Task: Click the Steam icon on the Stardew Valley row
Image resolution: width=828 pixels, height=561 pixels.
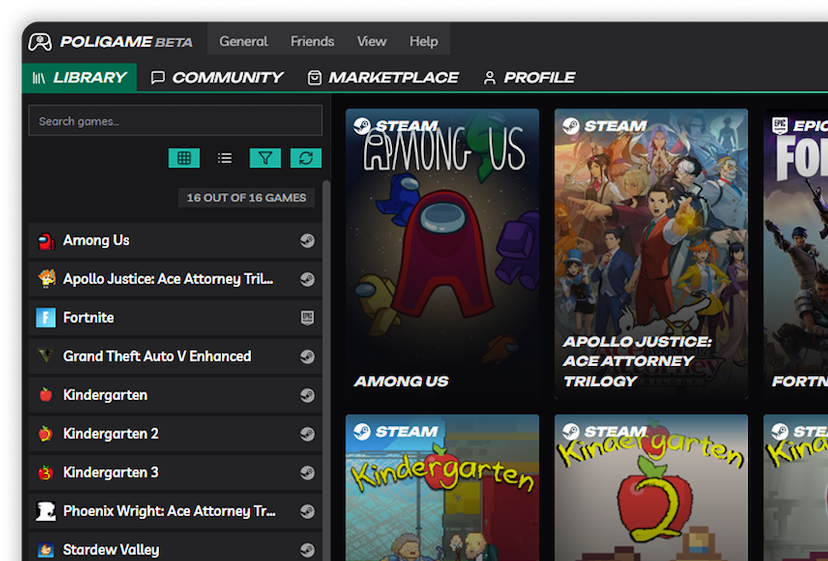Action: click(307, 550)
